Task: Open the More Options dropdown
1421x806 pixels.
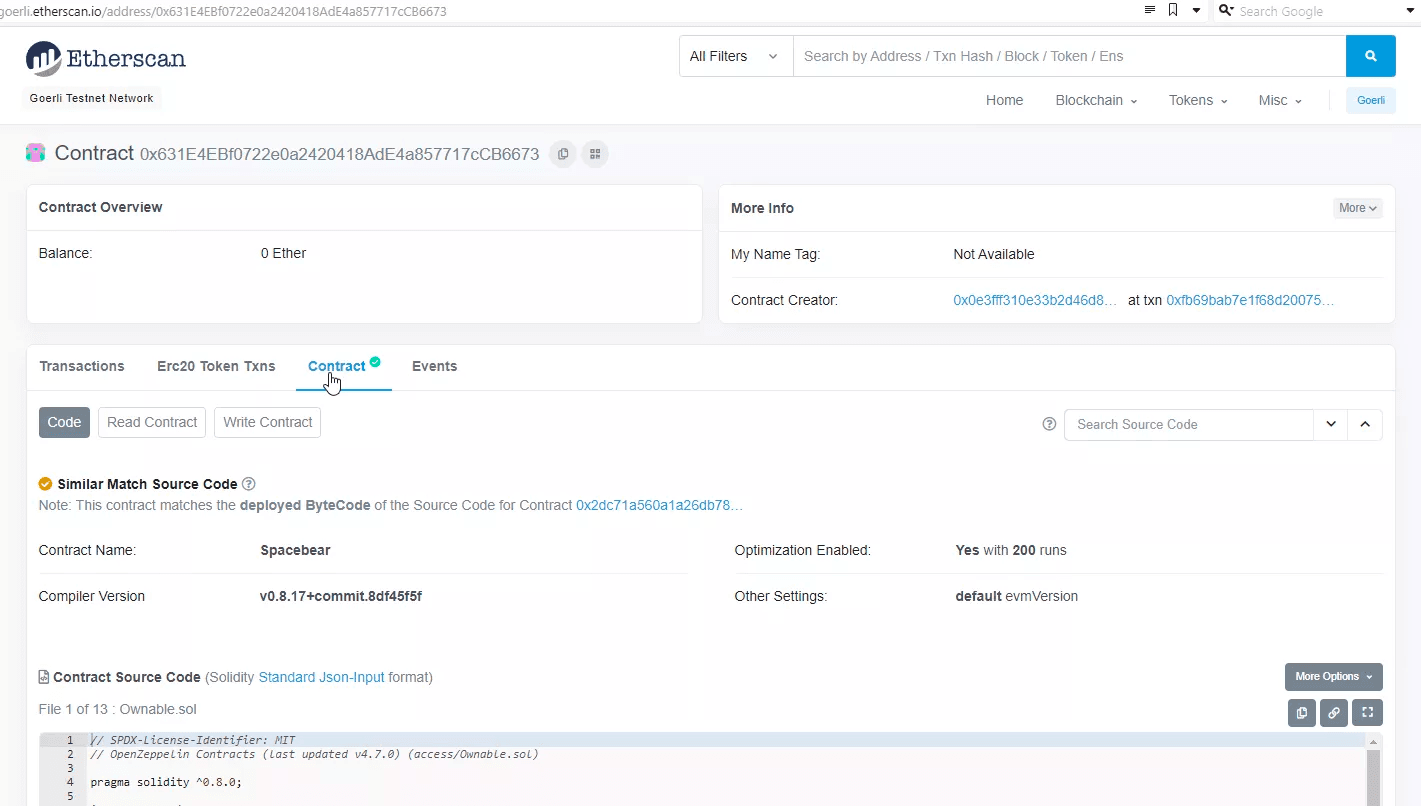Action: coord(1333,677)
